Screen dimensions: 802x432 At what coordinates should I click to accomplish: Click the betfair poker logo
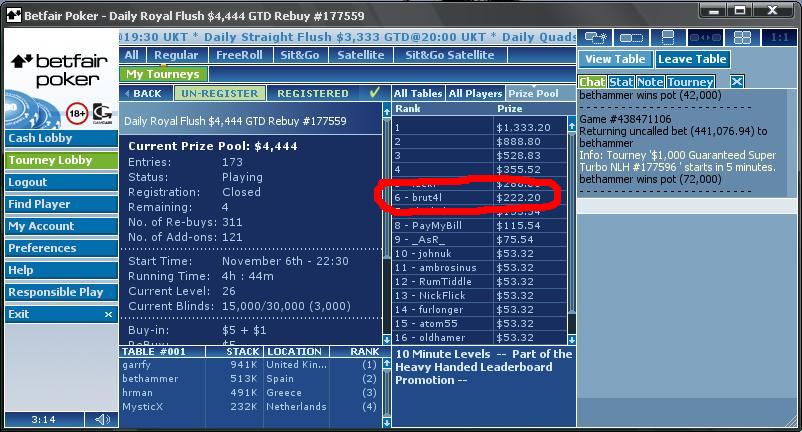point(60,70)
